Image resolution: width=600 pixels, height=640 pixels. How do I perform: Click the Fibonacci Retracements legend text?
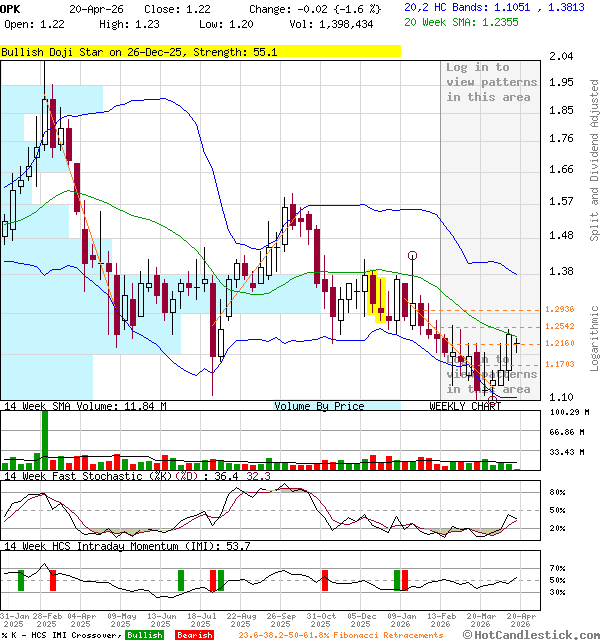point(340,635)
